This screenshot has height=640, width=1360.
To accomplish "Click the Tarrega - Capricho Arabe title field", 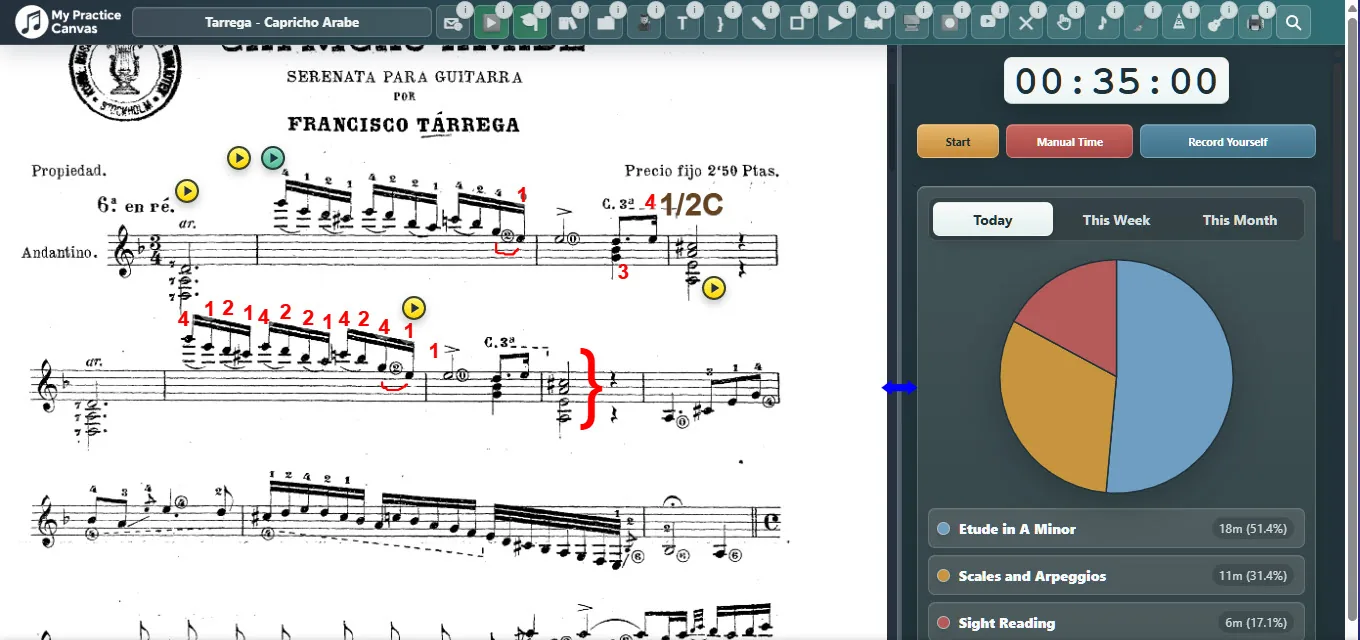I will tap(282, 22).
